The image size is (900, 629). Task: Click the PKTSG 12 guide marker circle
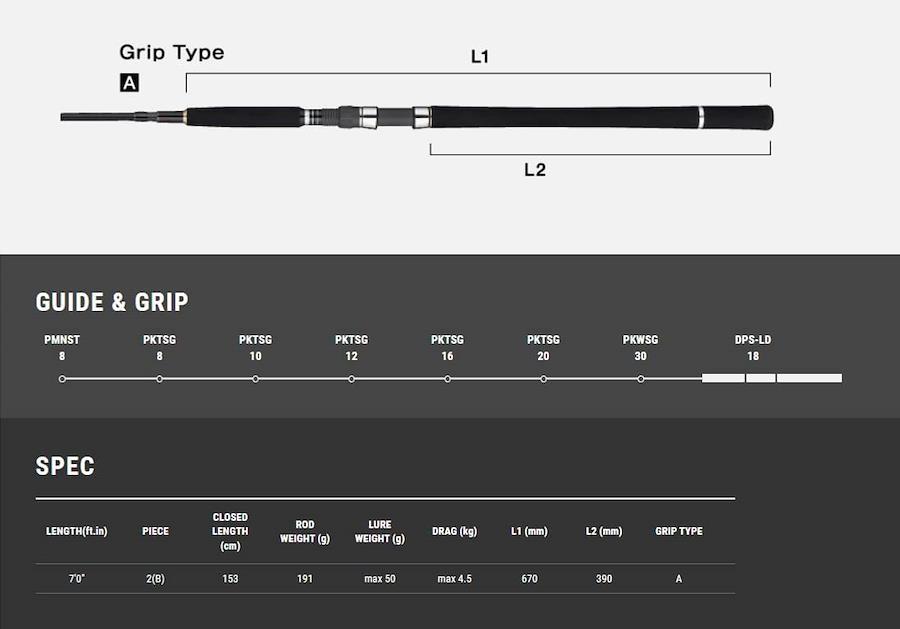point(351,379)
